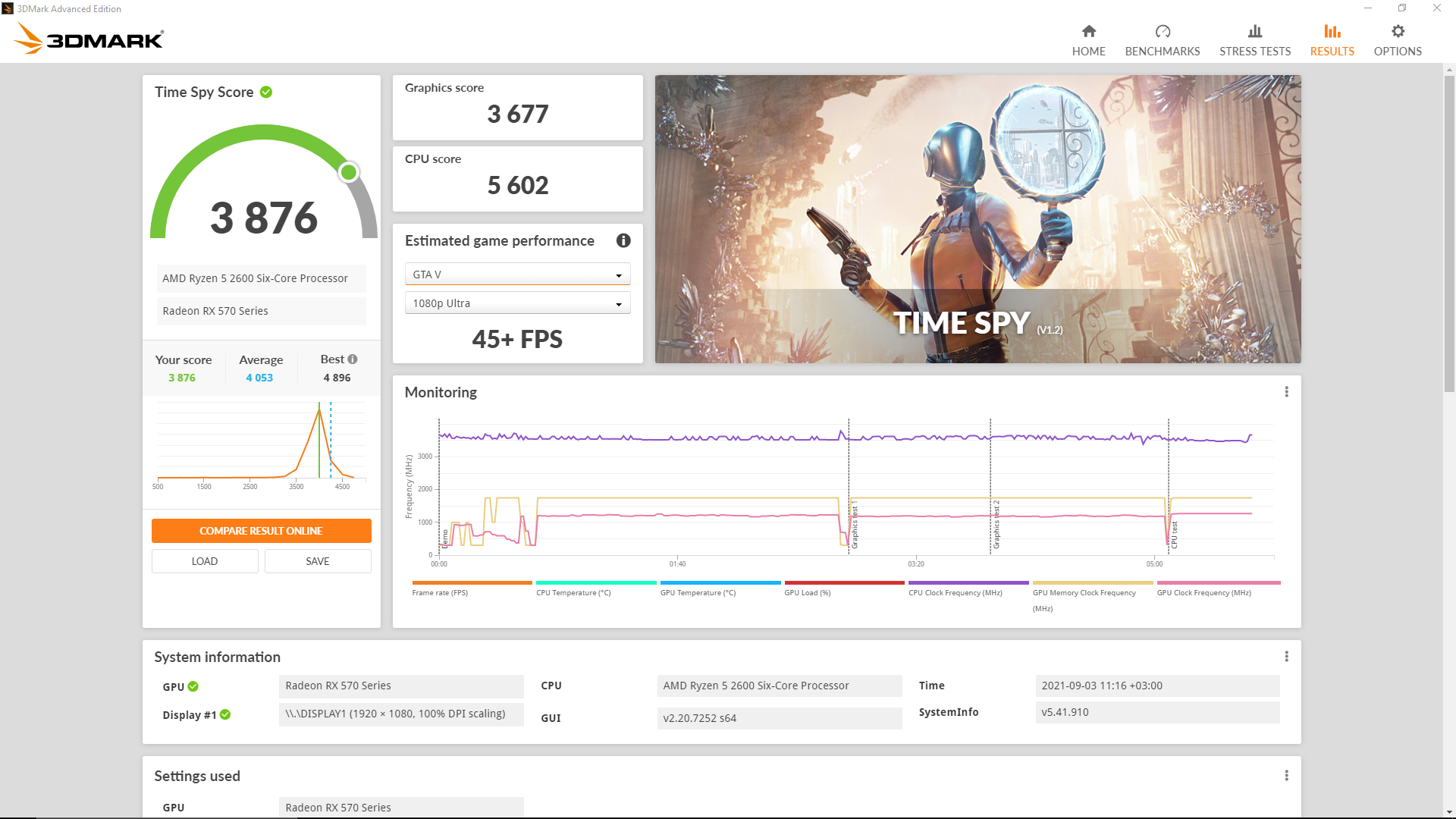The image size is (1456, 819).
Task: Open the Home page icon
Action: coord(1088,32)
